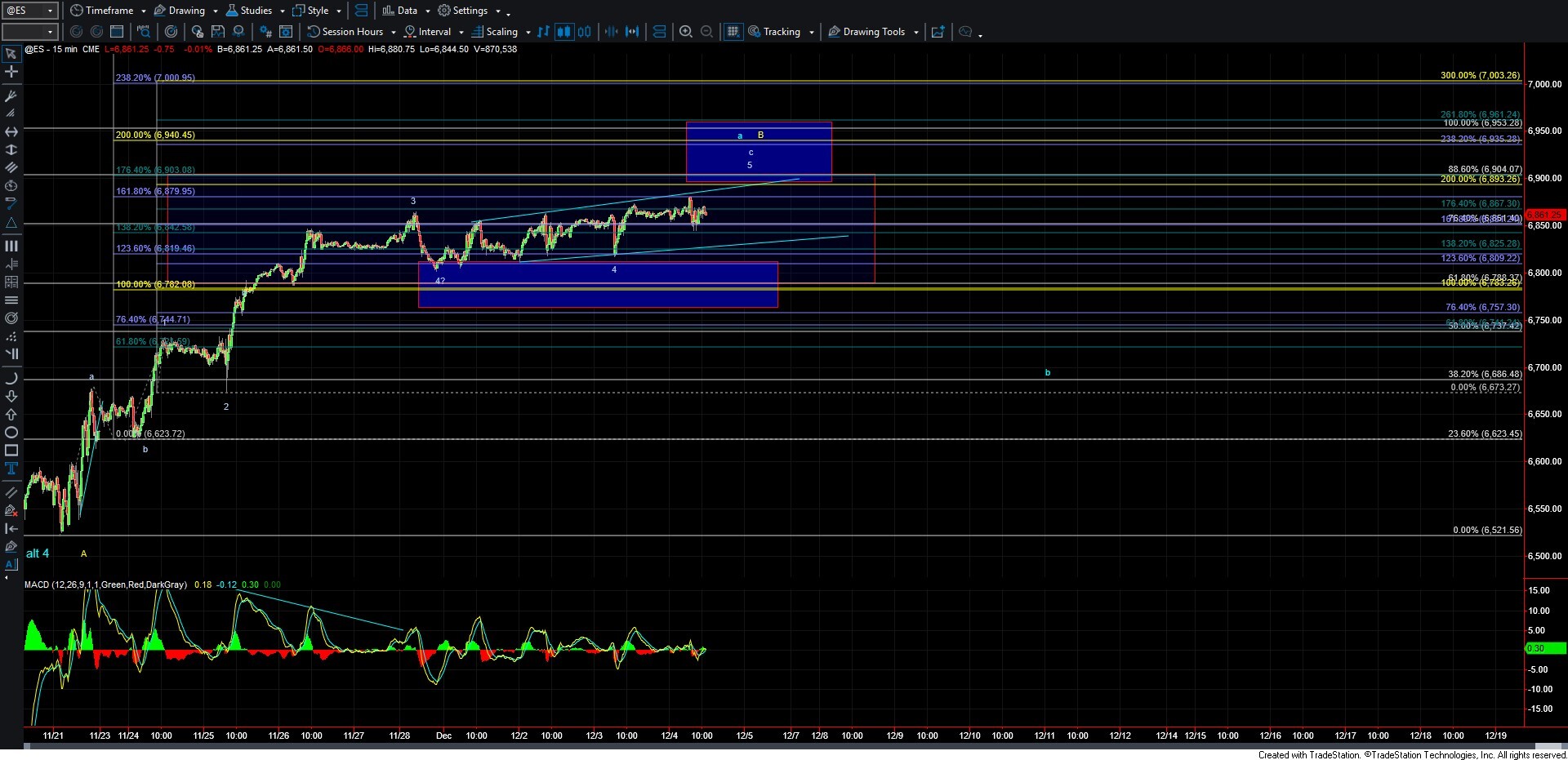Toggle hollow candlestick chart style
Screen dimensions: 1568x760
click(584, 32)
